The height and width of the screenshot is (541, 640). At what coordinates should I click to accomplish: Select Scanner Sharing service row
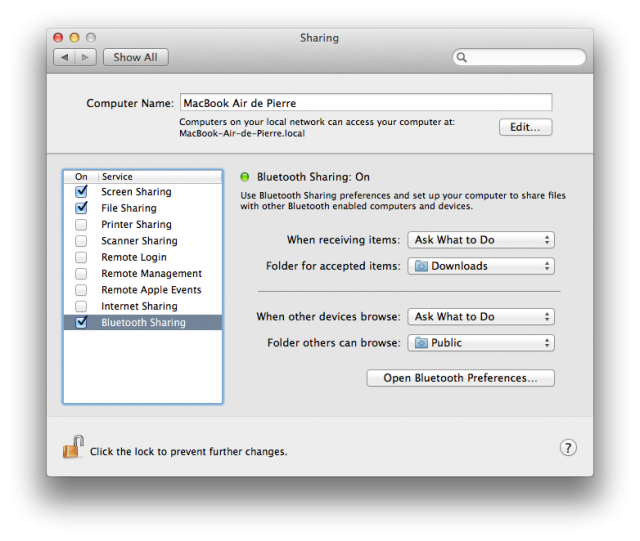tap(143, 241)
